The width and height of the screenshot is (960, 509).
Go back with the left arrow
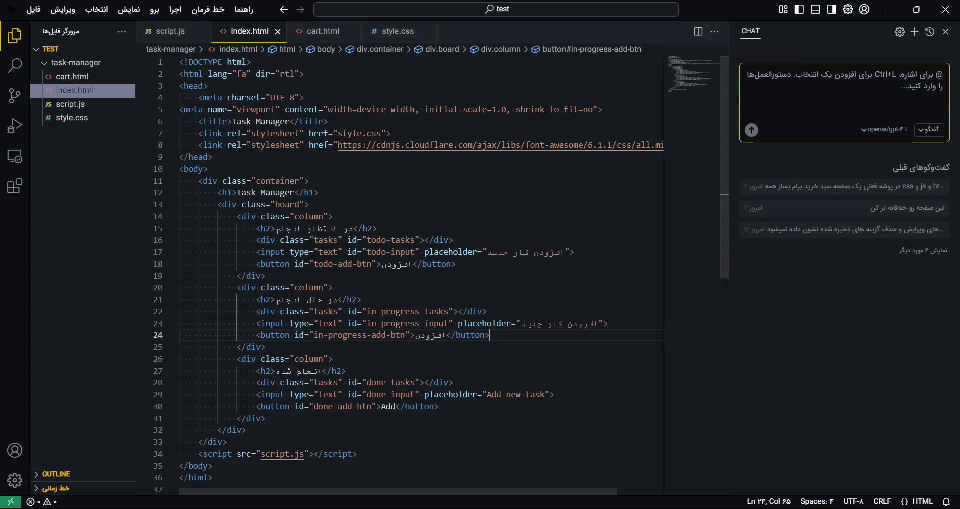pyautogui.click(x=283, y=9)
